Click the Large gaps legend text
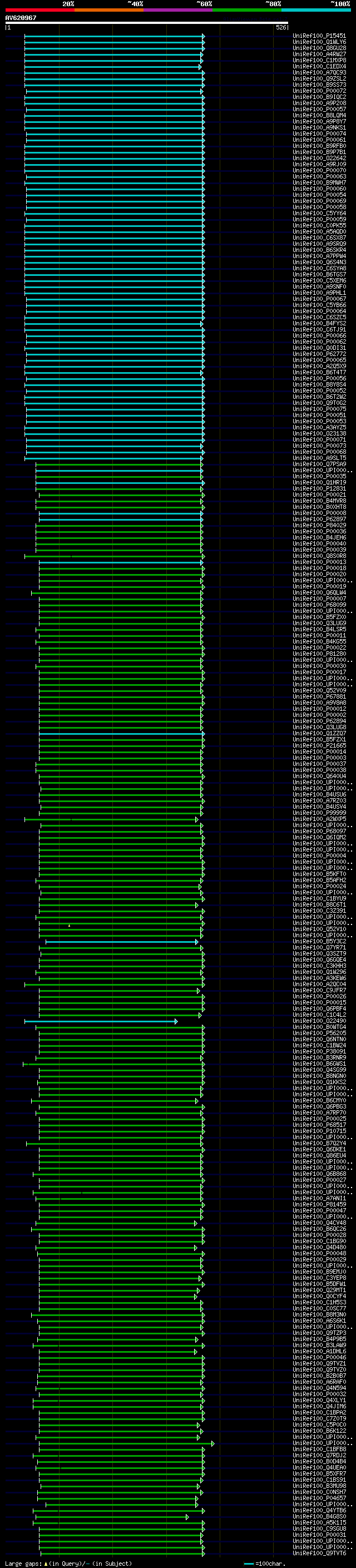The image size is (356, 1568). [68, 1564]
